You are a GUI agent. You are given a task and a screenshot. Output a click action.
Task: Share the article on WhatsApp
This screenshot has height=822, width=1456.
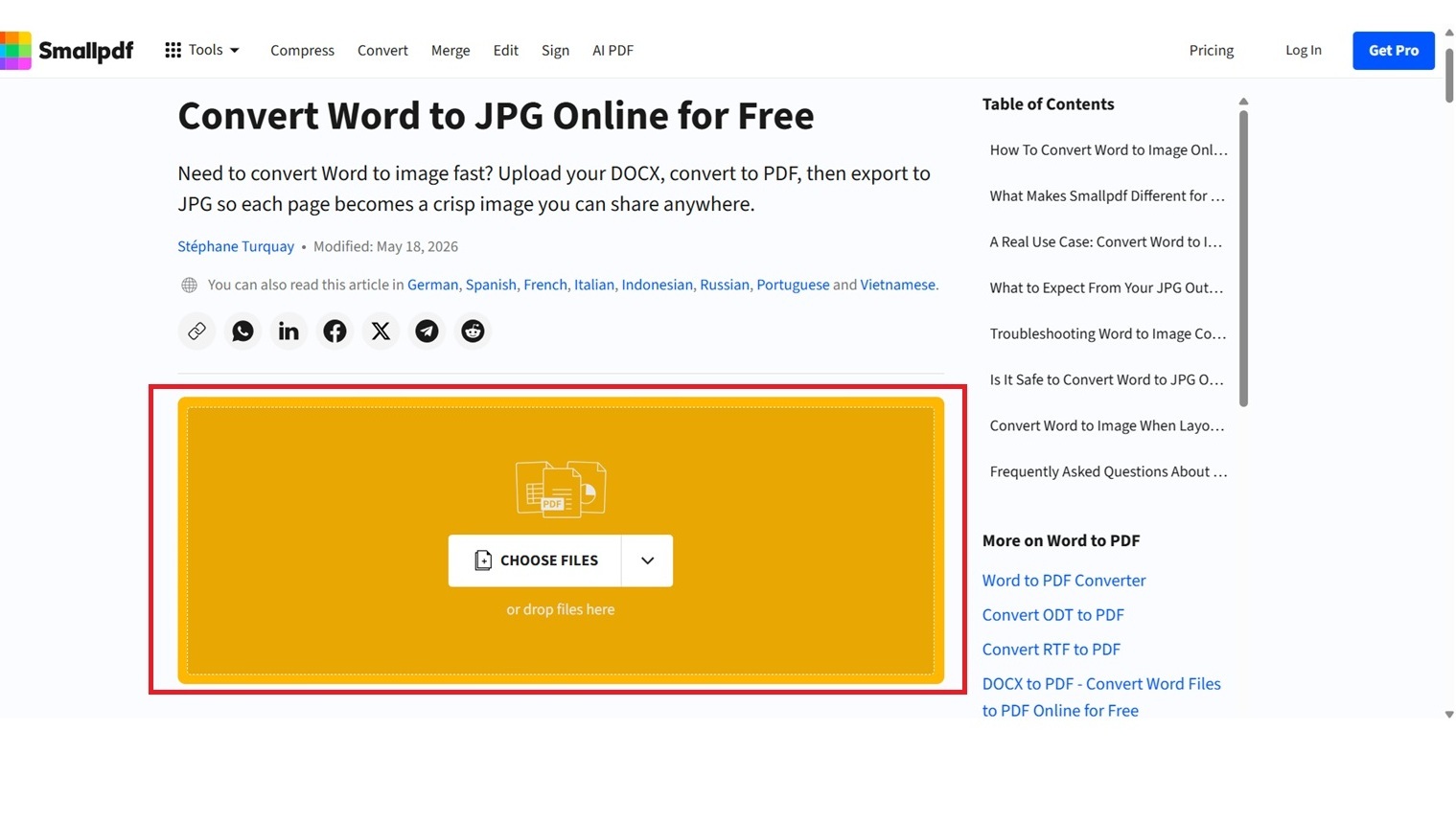(243, 331)
